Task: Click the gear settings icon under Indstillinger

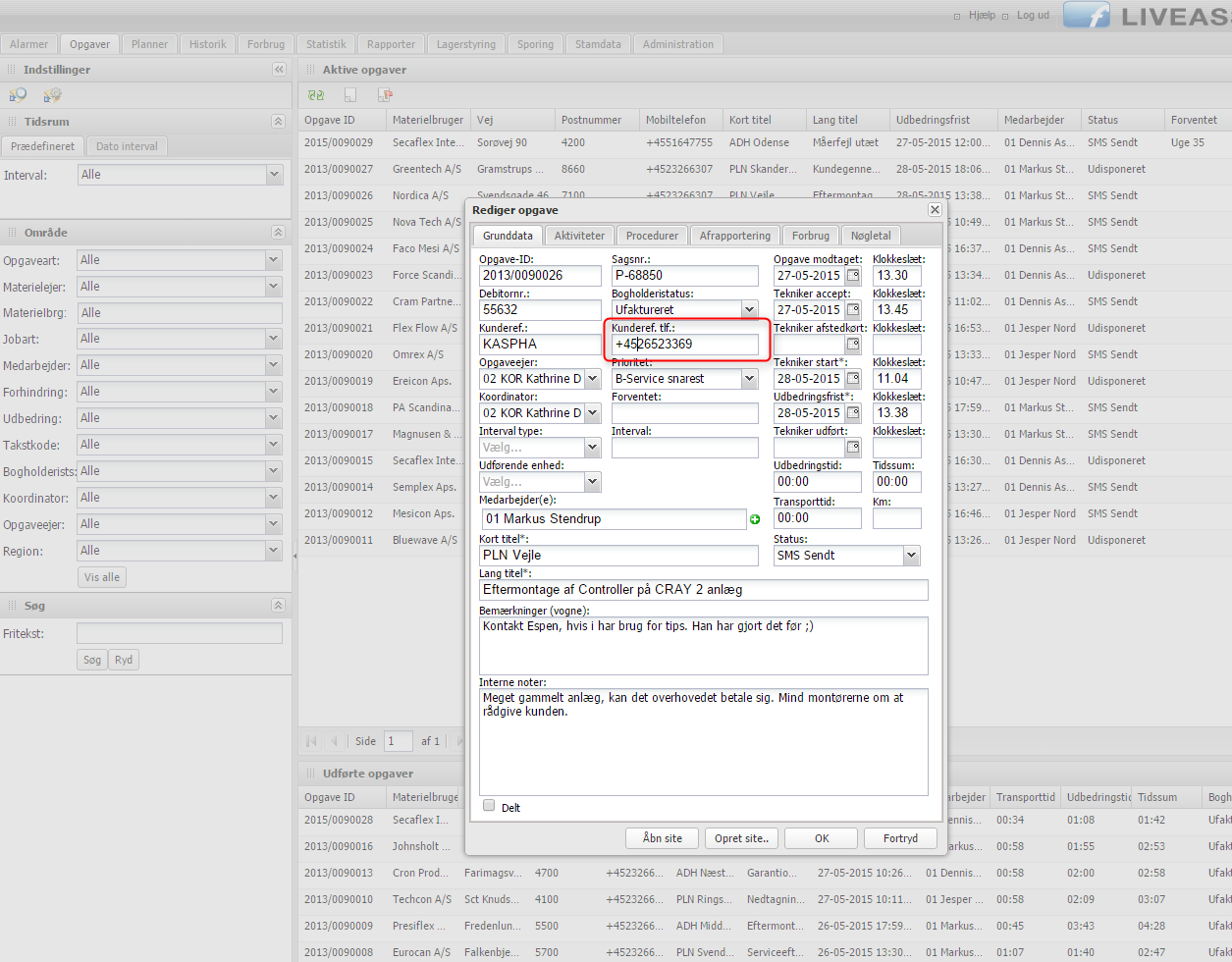Action: [52, 95]
